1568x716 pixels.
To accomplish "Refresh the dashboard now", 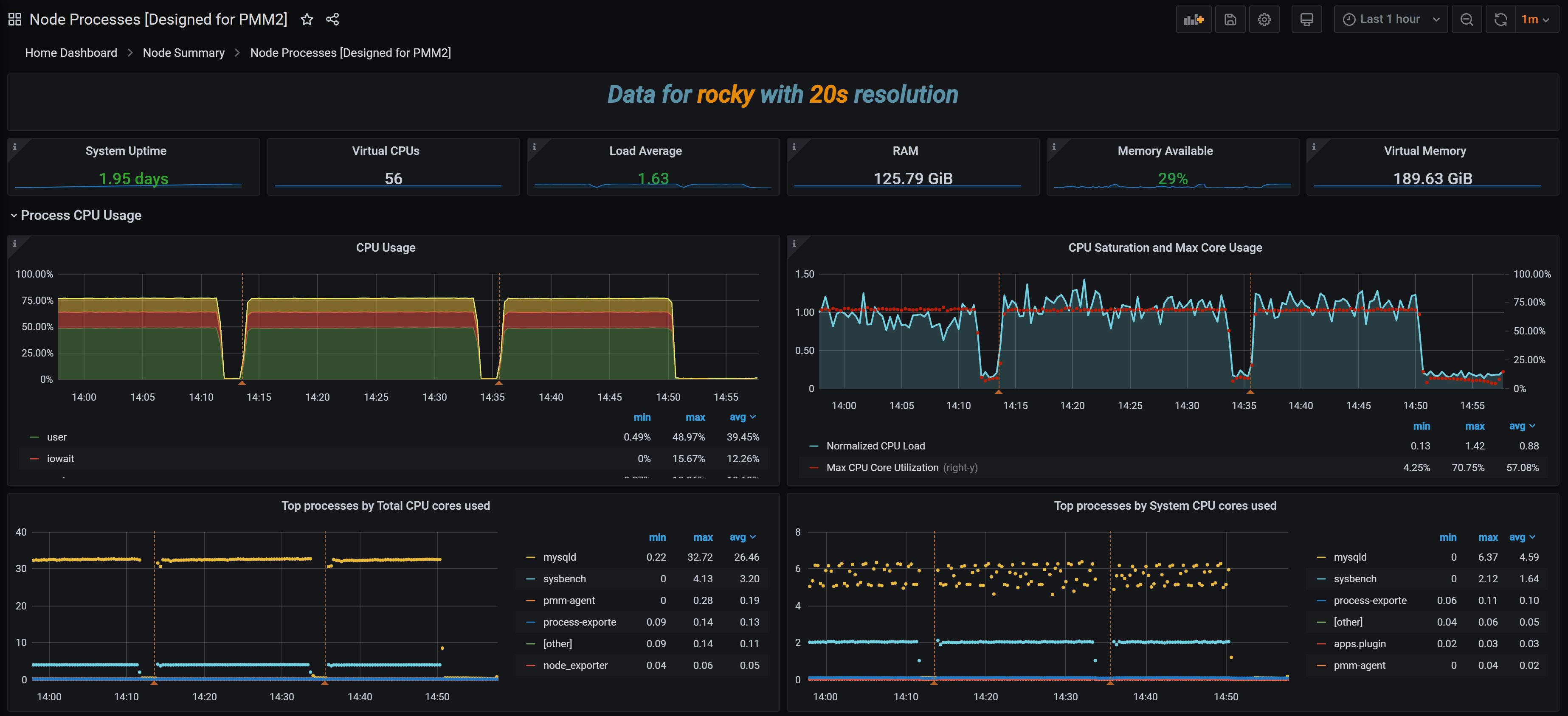I will point(1500,20).
